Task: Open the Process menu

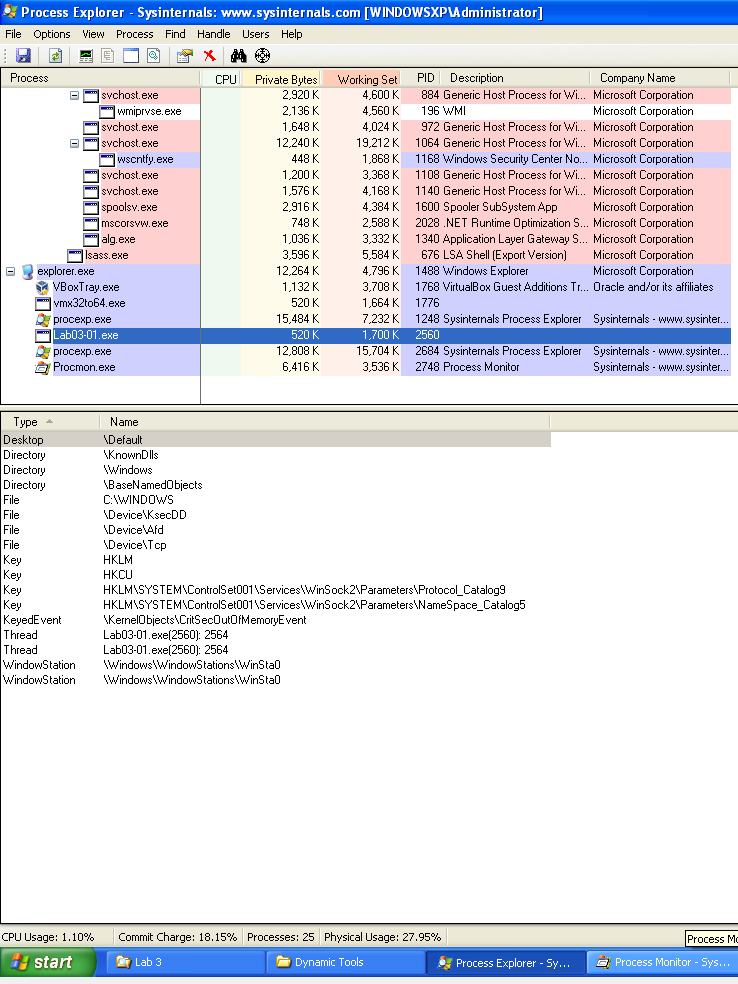Action: coord(134,34)
